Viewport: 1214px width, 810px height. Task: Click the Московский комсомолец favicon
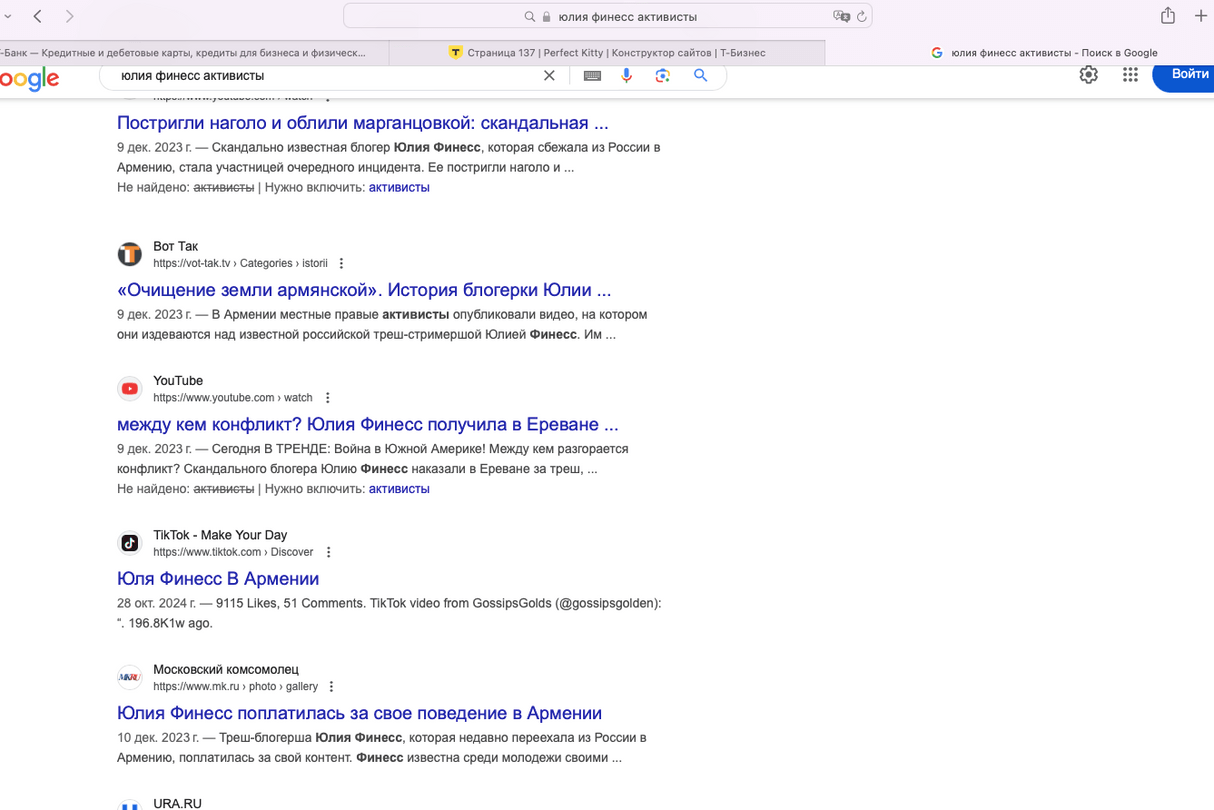pyautogui.click(x=130, y=678)
